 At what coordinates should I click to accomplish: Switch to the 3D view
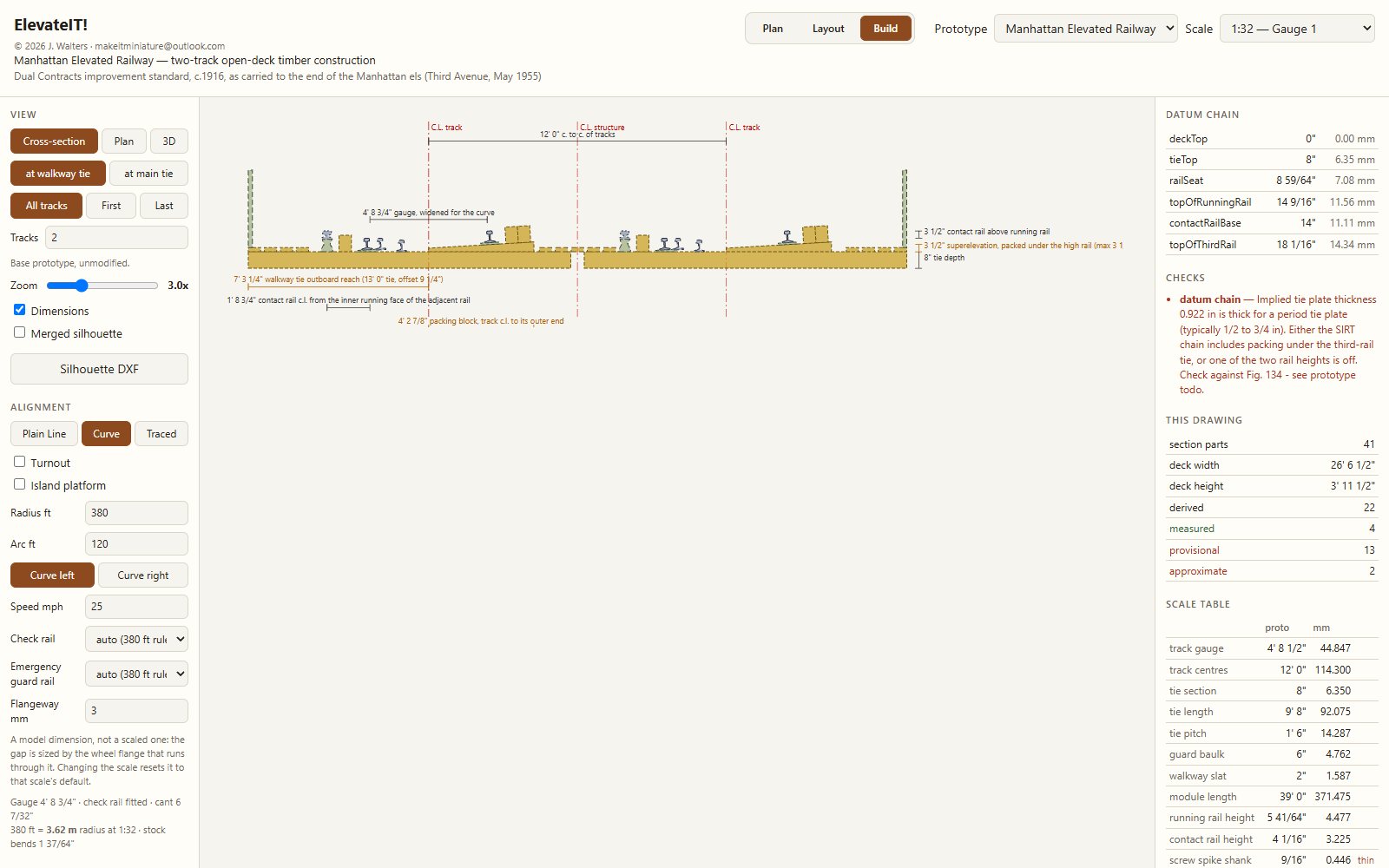tap(169, 141)
